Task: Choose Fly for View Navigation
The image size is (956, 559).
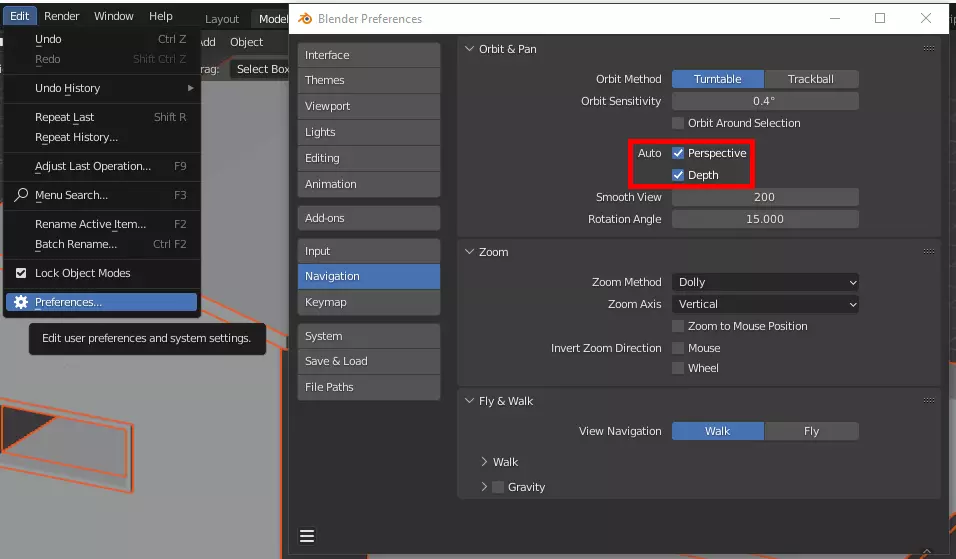Action: (811, 431)
